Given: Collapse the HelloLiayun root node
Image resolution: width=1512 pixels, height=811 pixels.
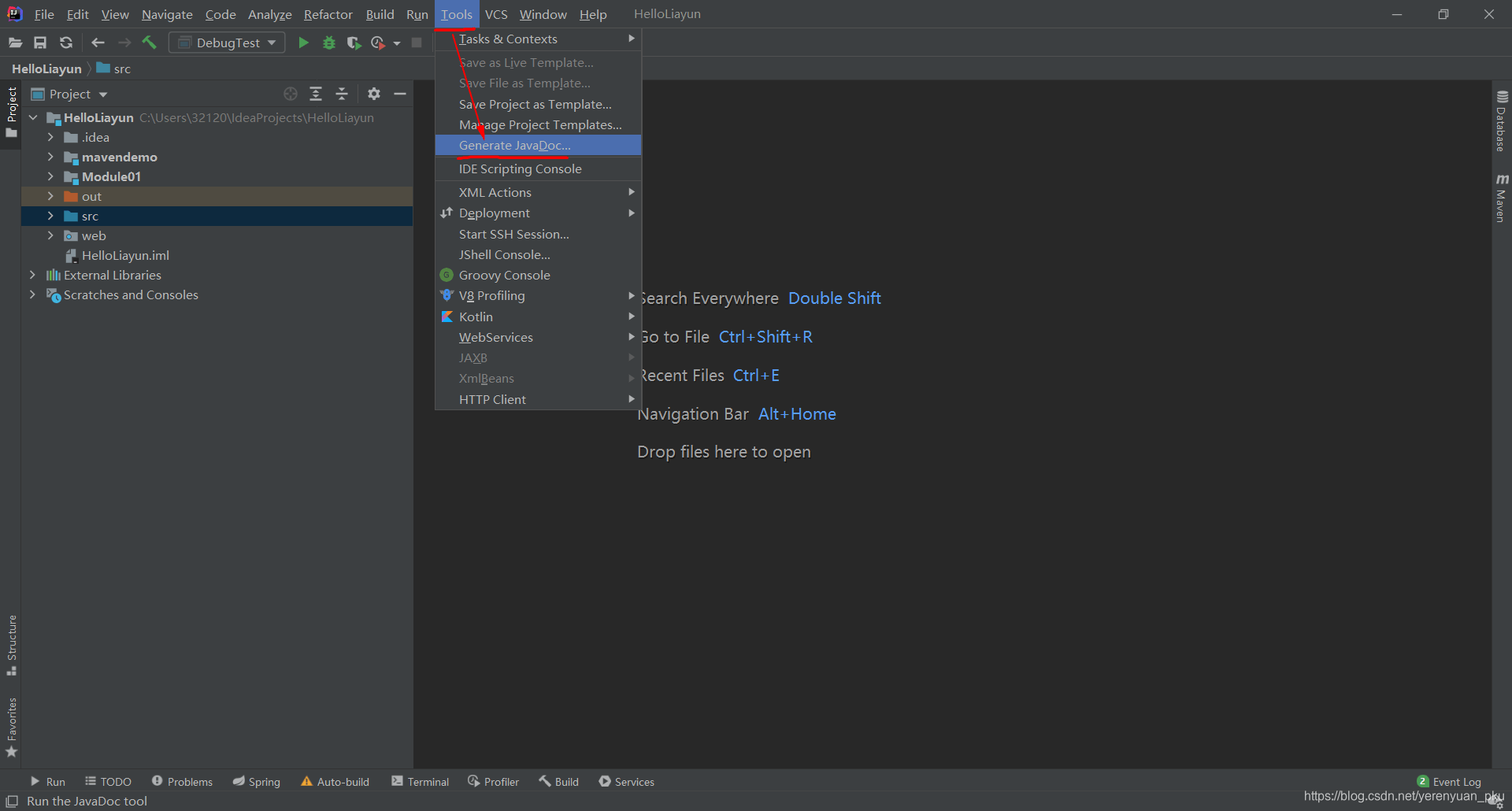Looking at the screenshot, I should click(33, 117).
